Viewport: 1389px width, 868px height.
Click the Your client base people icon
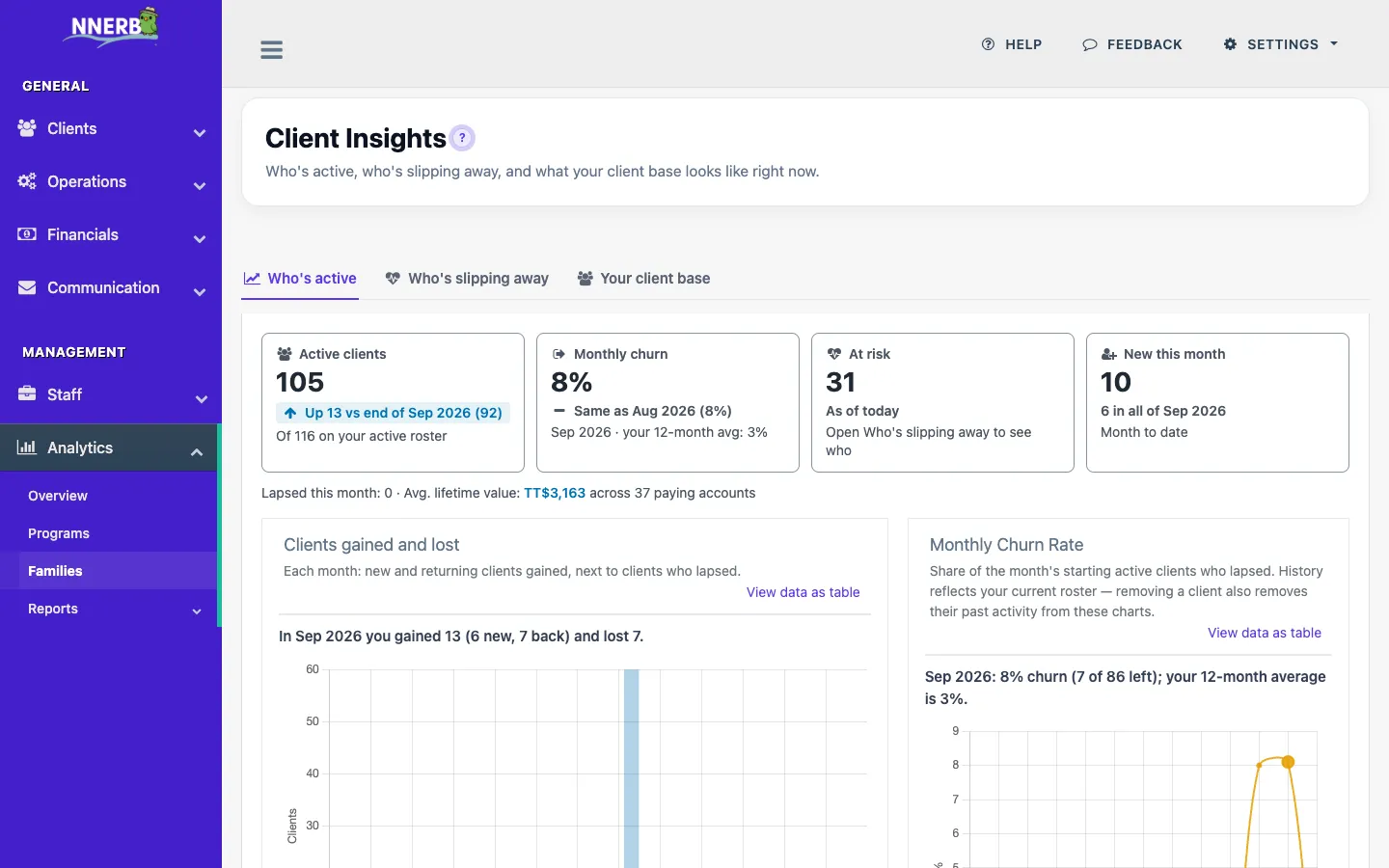[x=585, y=279]
